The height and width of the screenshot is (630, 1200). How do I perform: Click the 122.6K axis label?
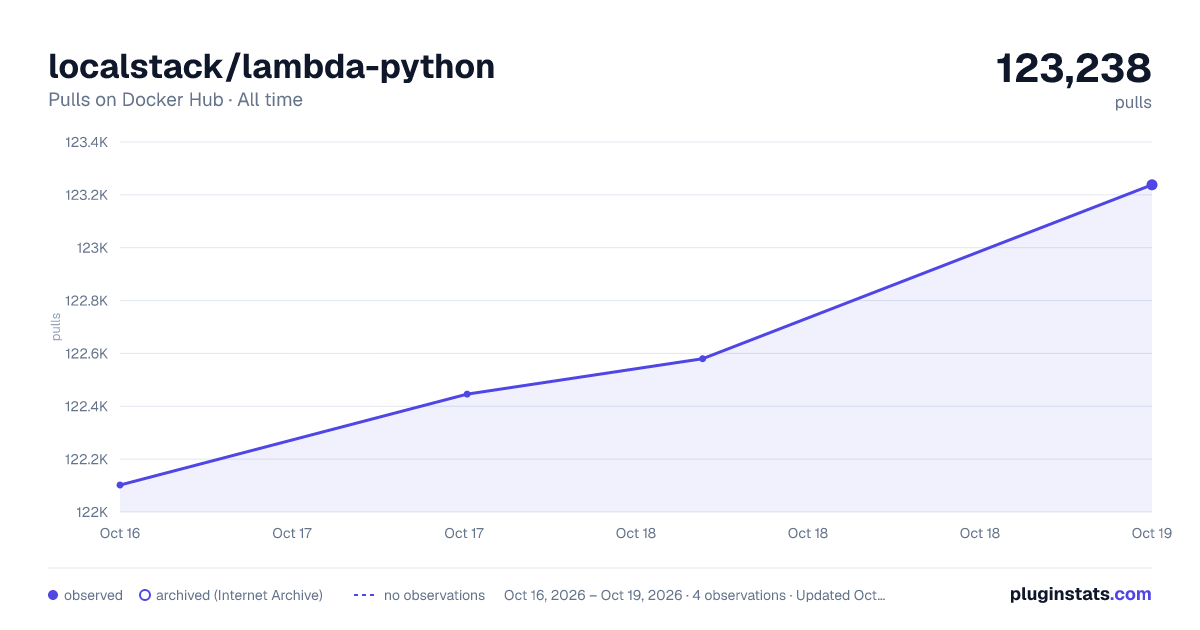[87, 354]
